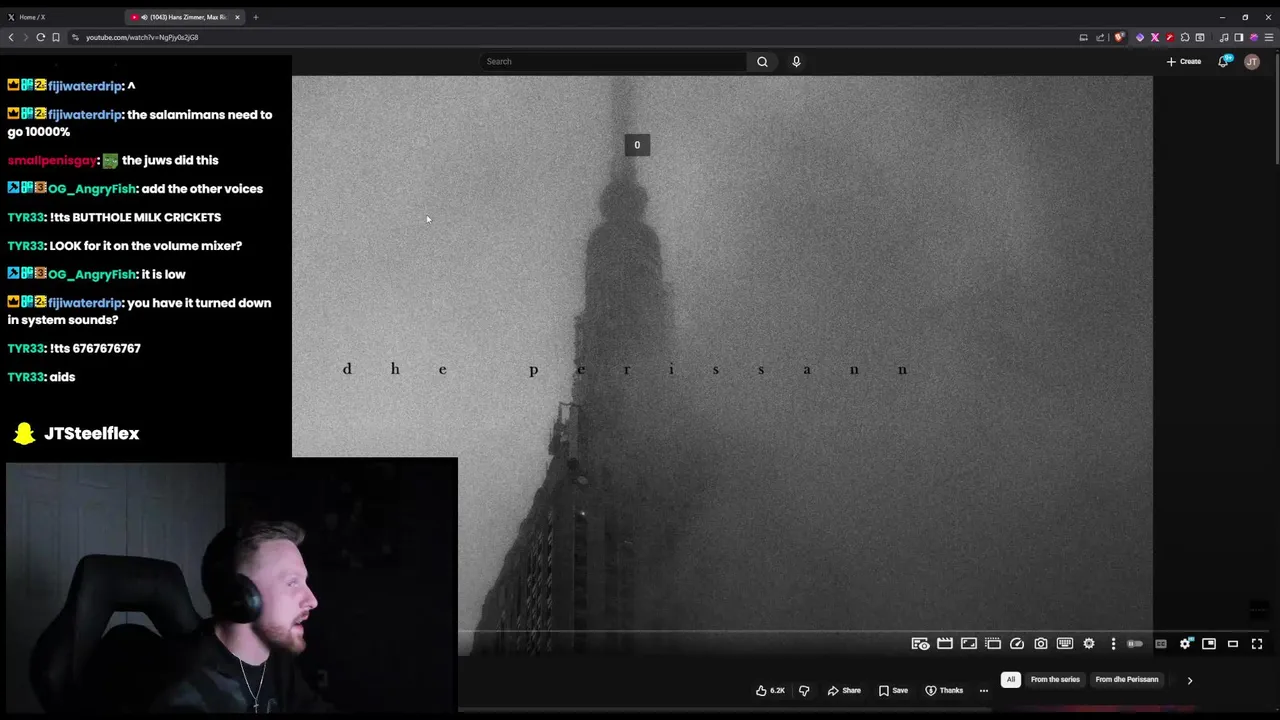Share this page from address bar
This screenshot has width=1280, height=720.
tap(1100, 37)
